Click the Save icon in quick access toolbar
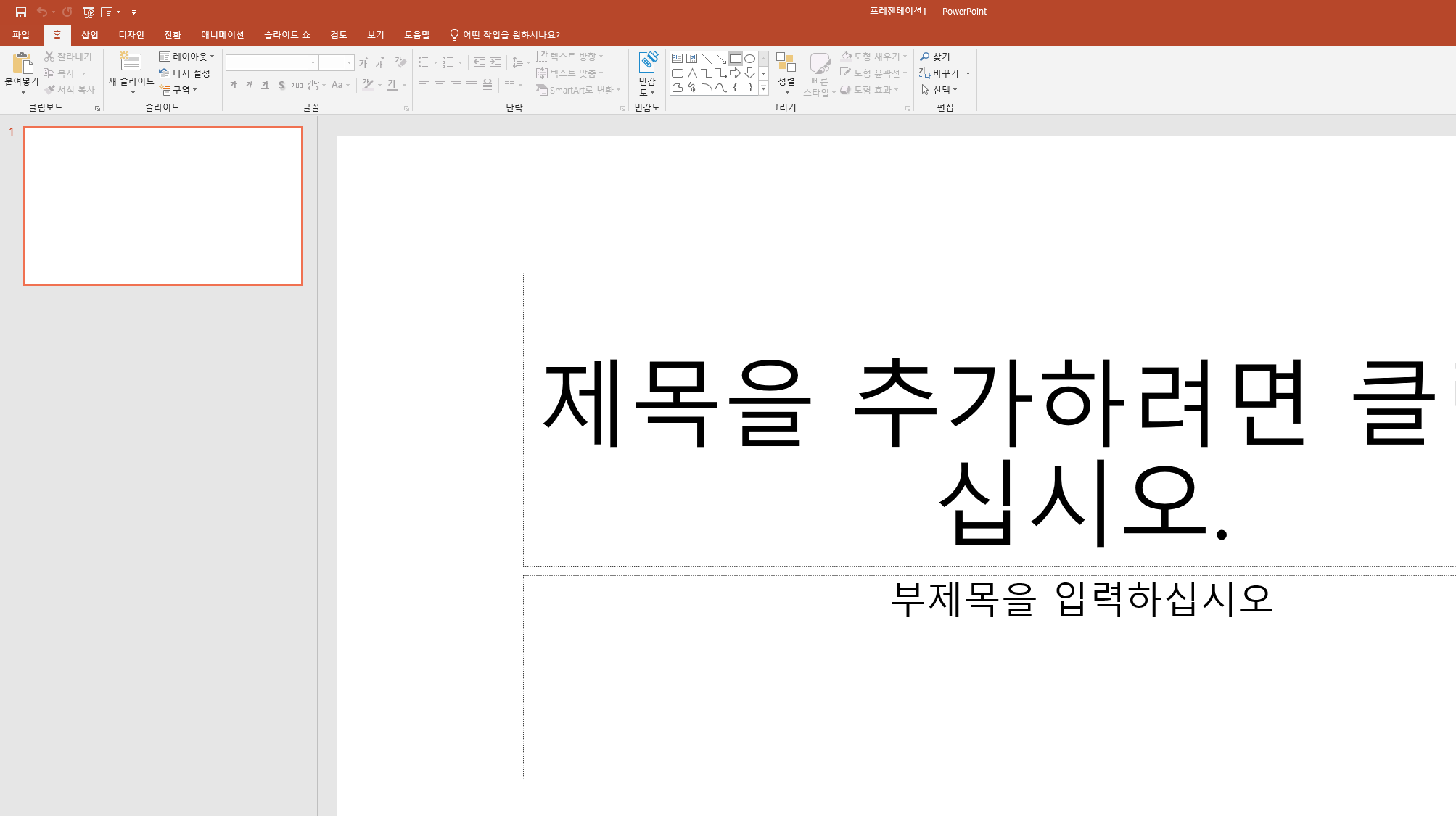1456x816 pixels. (x=21, y=12)
